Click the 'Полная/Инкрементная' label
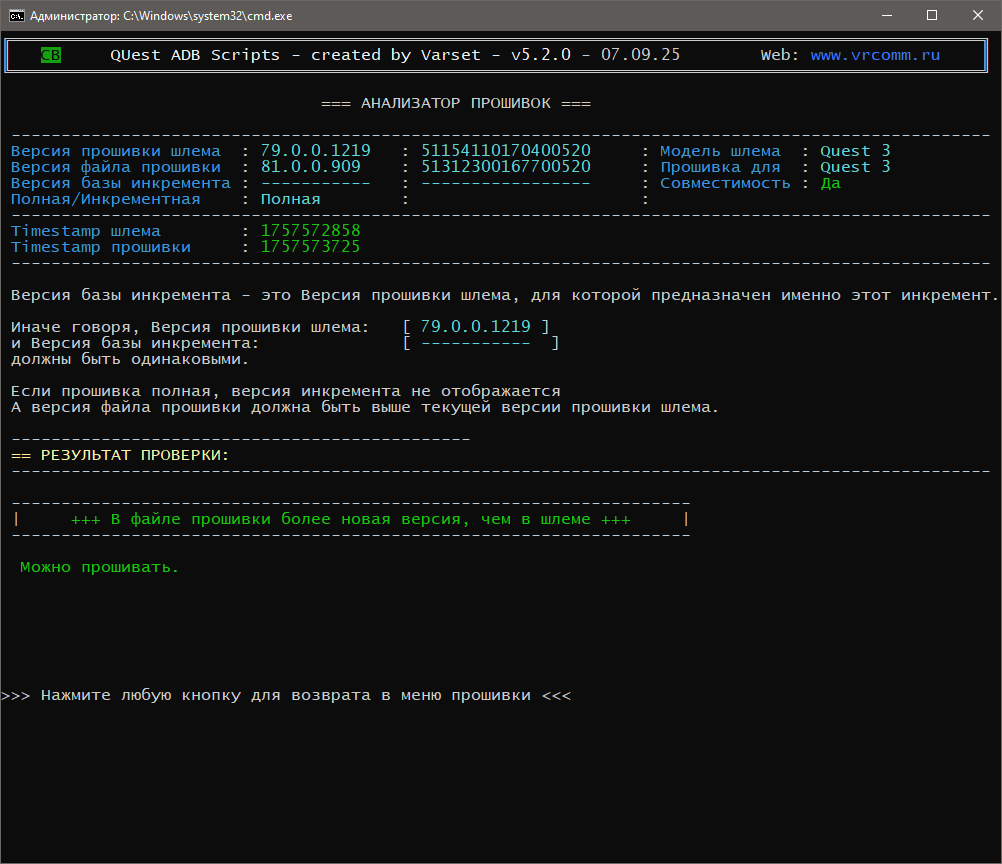The image size is (1002, 864). [105, 199]
